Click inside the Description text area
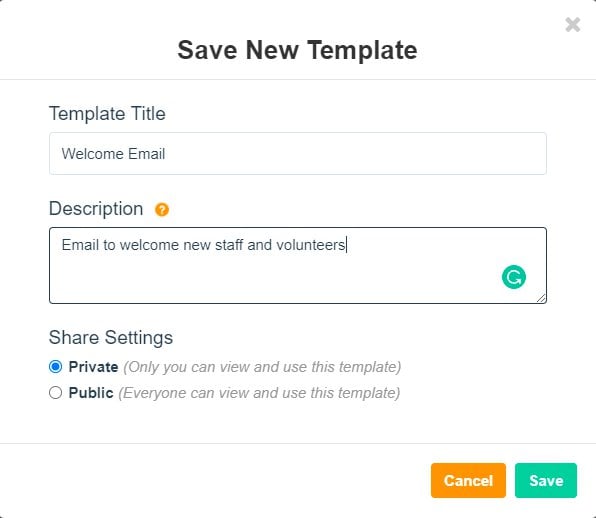596x518 pixels. point(298,265)
